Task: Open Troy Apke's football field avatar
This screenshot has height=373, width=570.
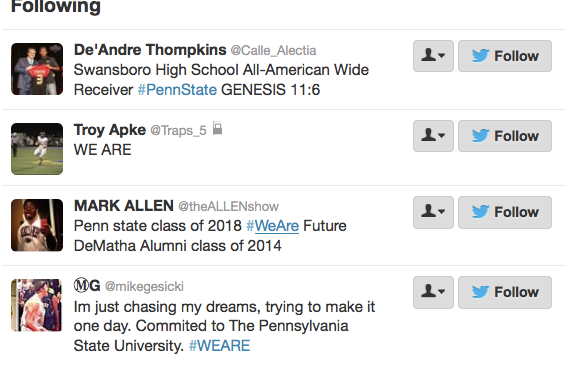Action: click(x=37, y=149)
